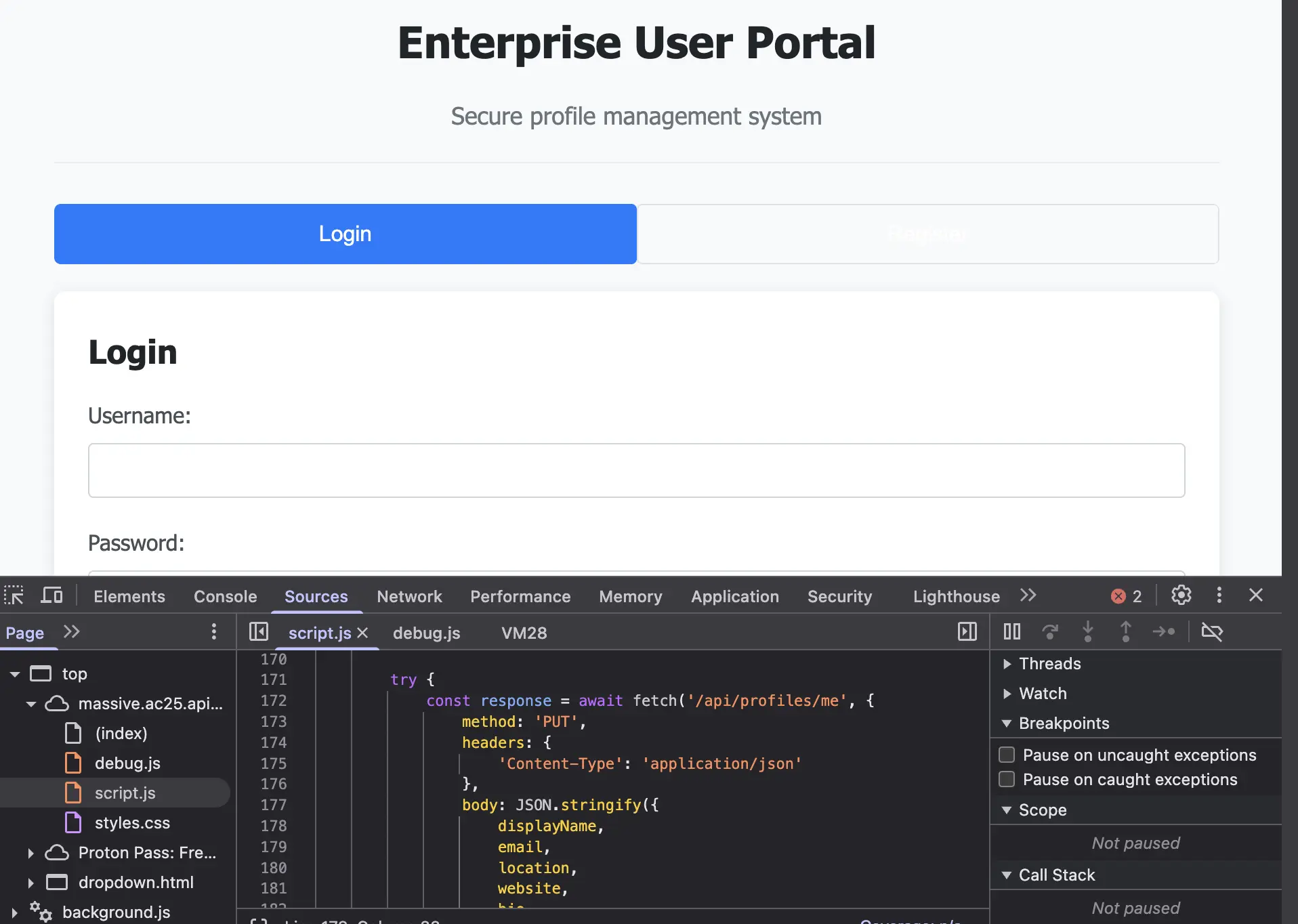
Task: Expand the Threads section
Action: [1007, 664]
